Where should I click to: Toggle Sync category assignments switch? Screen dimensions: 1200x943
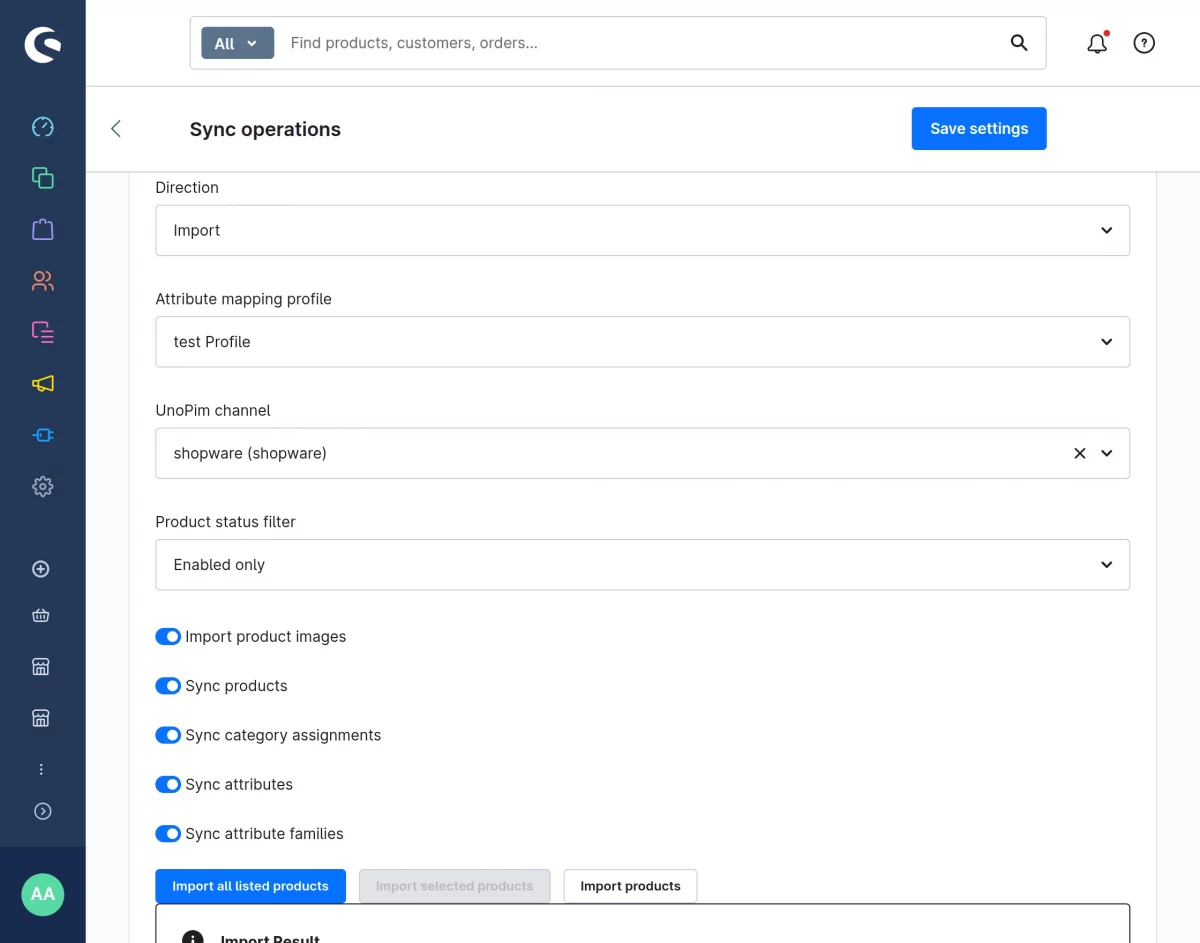(168, 735)
